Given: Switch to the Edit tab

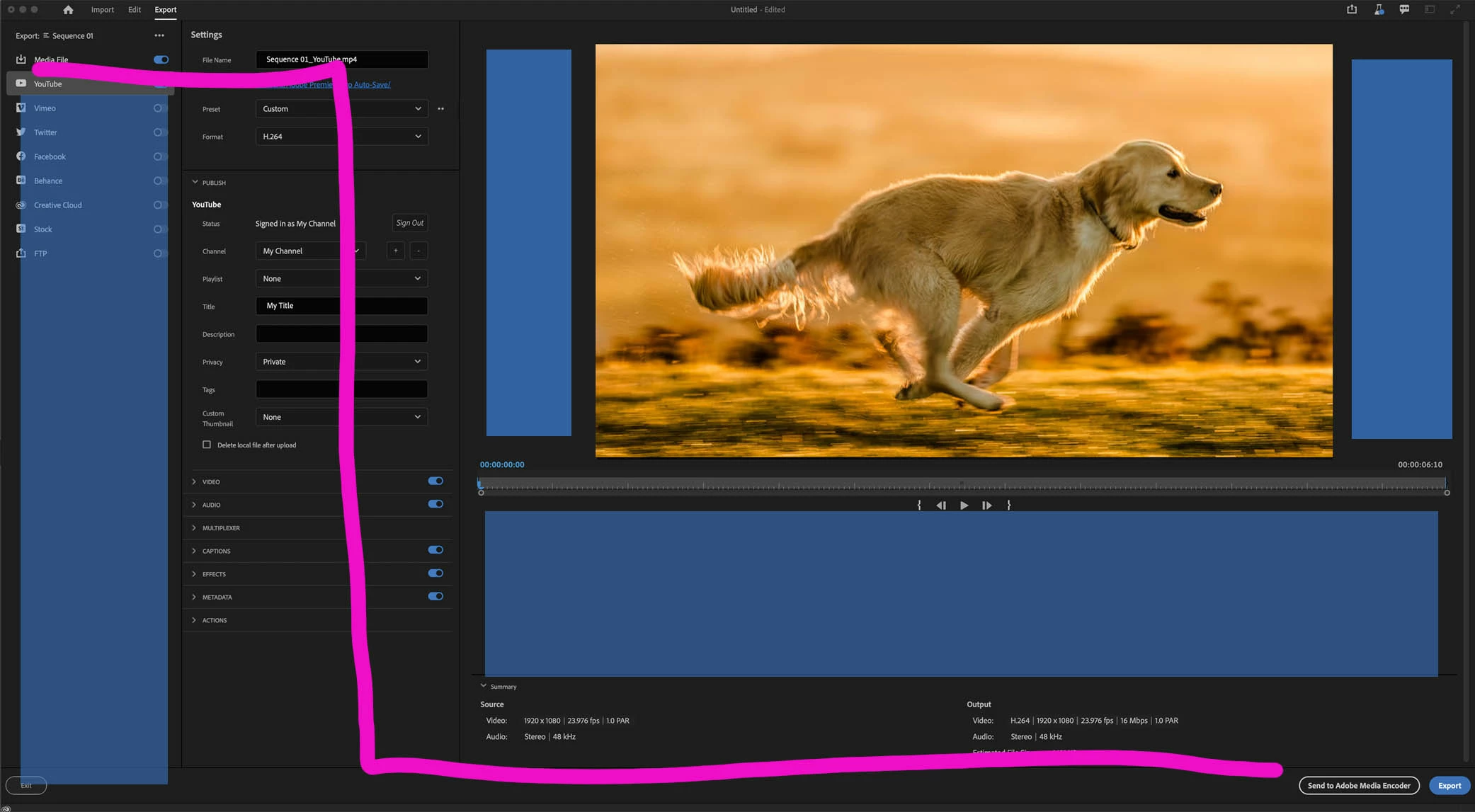Looking at the screenshot, I should click(134, 10).
